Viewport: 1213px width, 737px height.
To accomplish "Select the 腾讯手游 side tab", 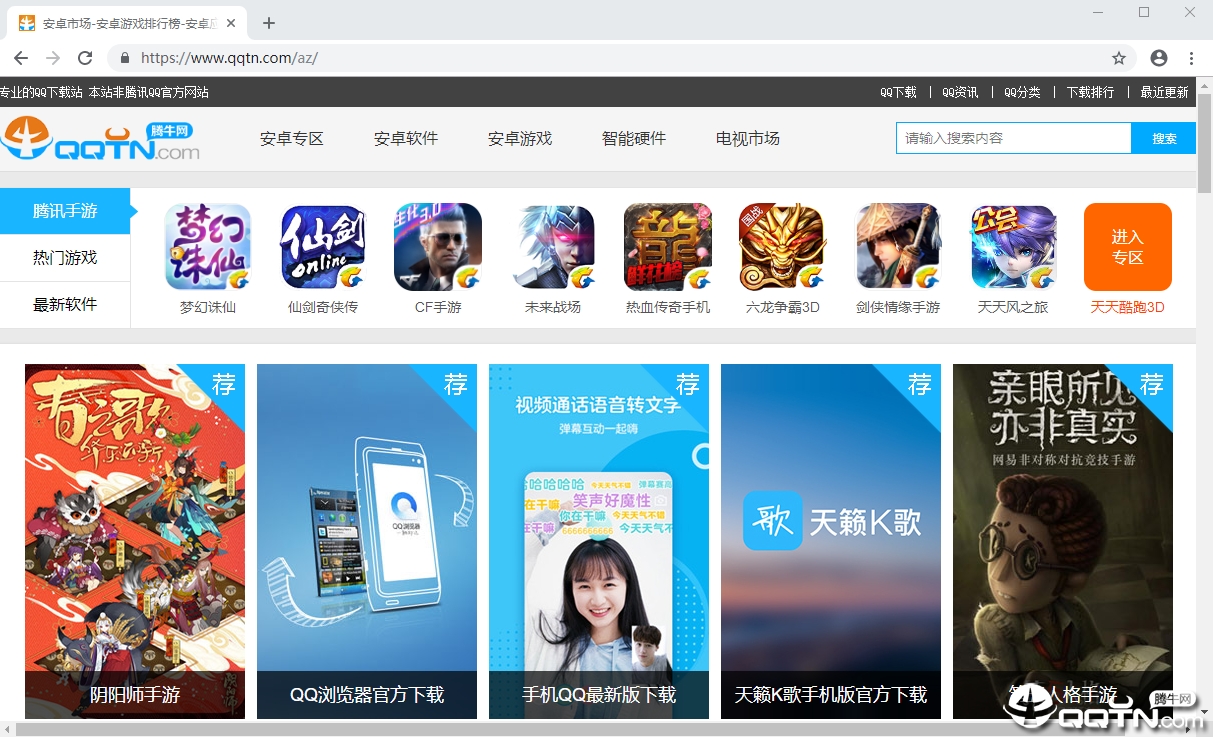I will coord(65,211).
